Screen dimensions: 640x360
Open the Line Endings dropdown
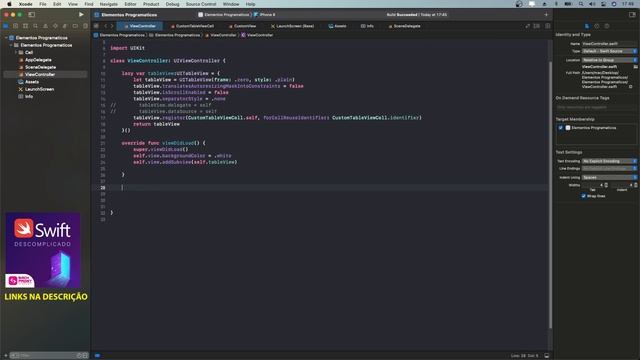click(609, 169)
